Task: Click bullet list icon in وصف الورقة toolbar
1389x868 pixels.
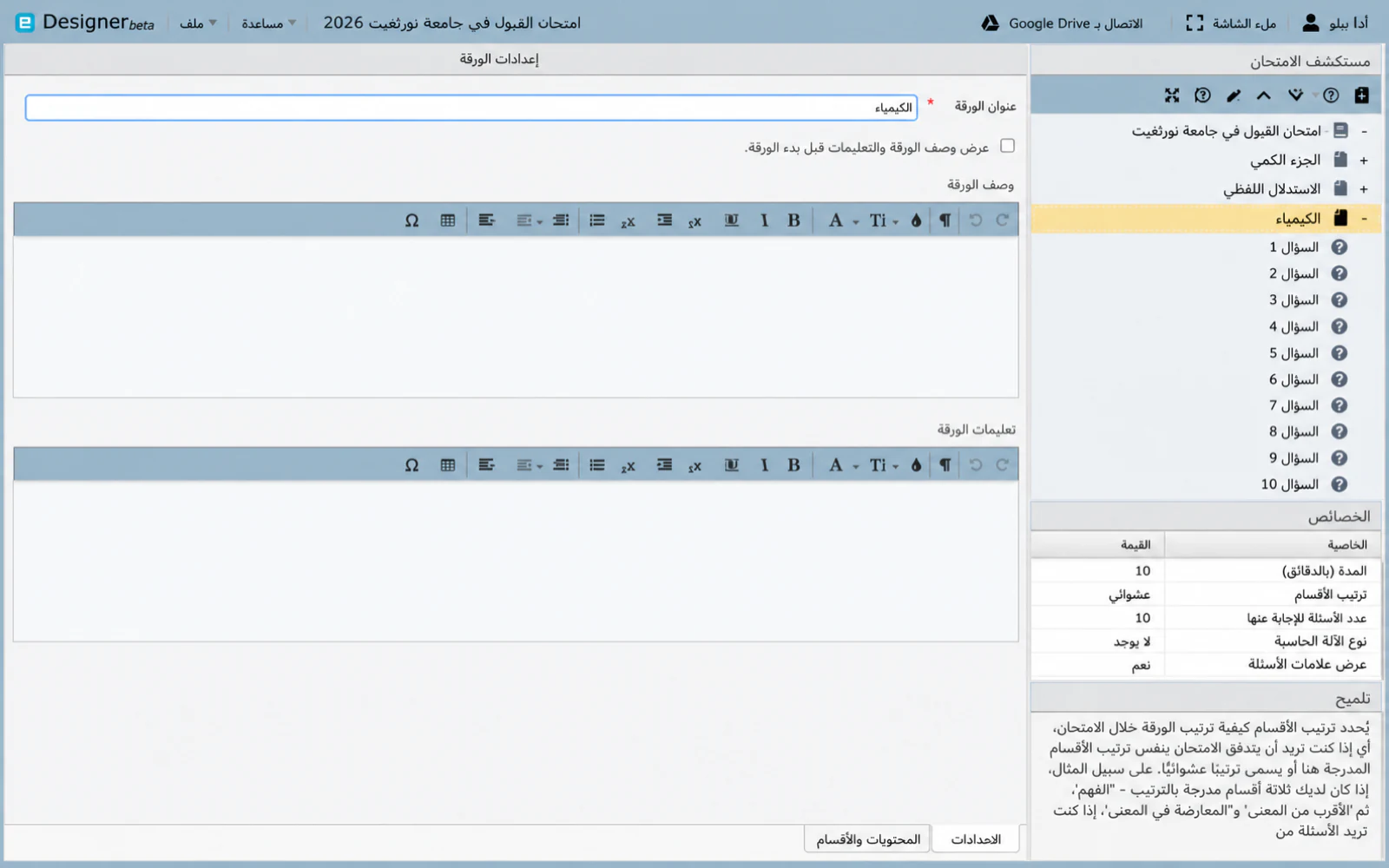Action: [x=596, y=220]
